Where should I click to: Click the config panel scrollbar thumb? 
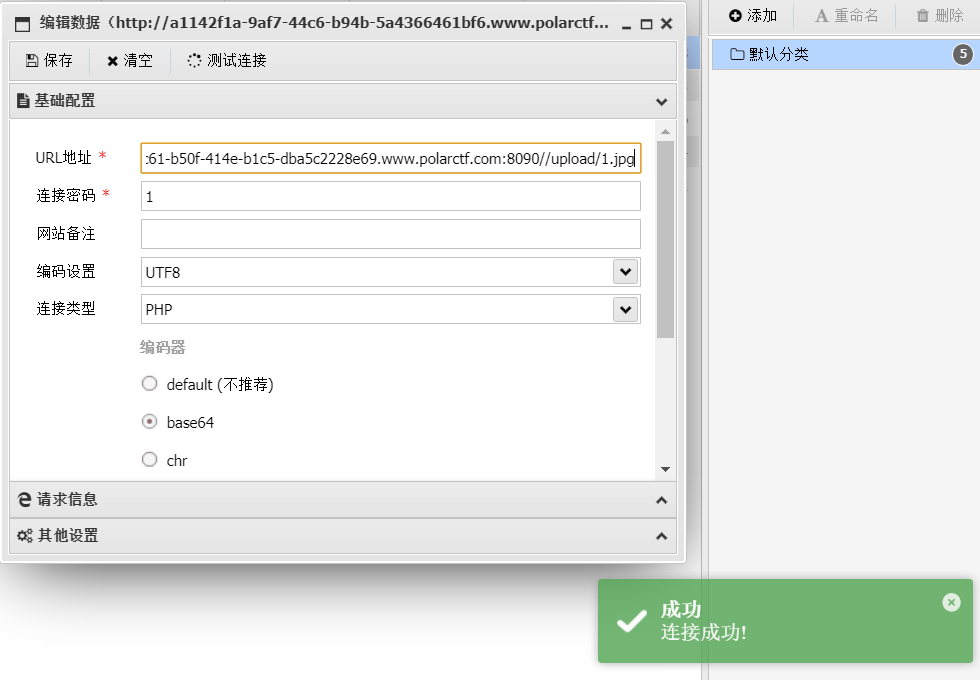point(665,239)
